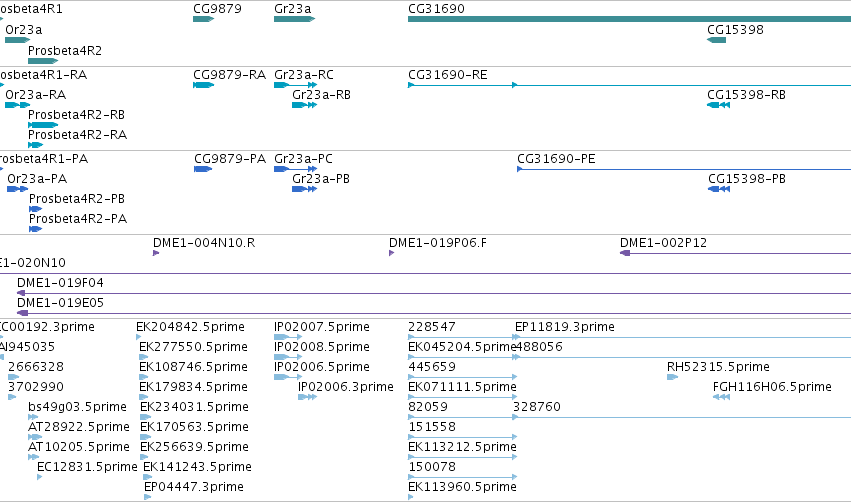Click EST 488056 feature line
Image resolution: width=851 pixels, height=502 pixels.
(x=683, y=357)
